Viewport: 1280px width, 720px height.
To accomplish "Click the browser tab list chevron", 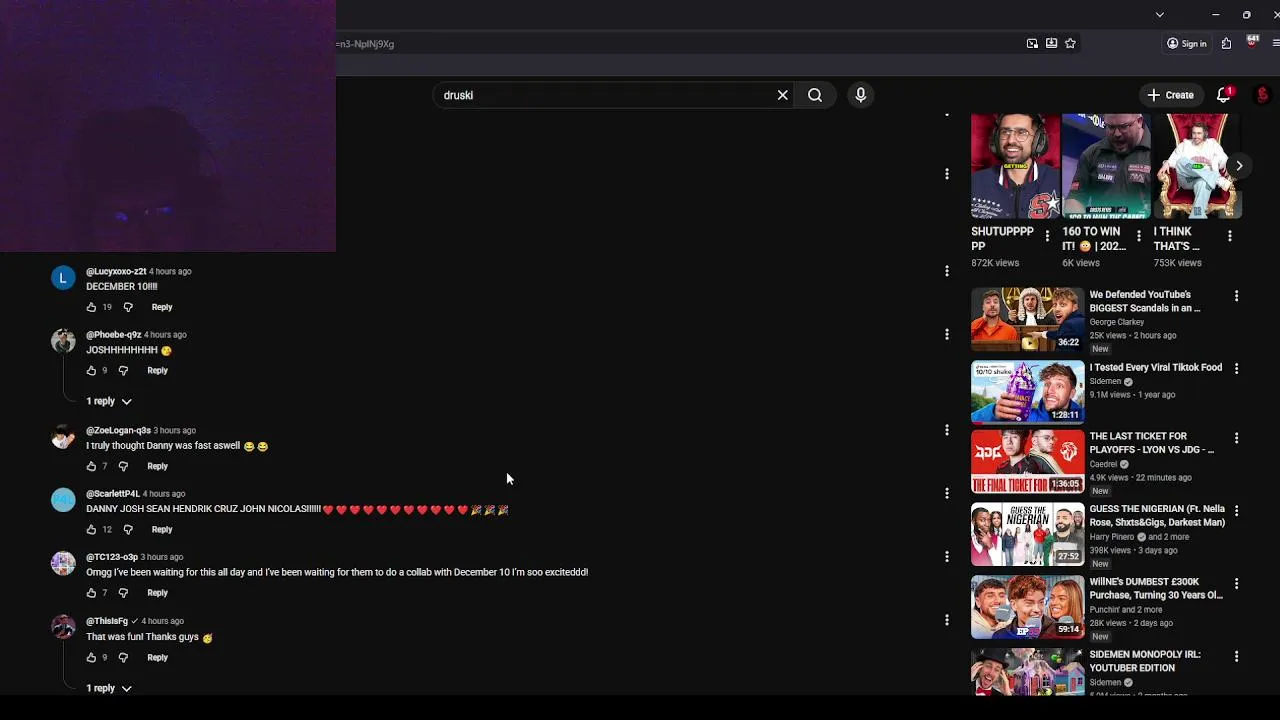I will (1159, 15).
